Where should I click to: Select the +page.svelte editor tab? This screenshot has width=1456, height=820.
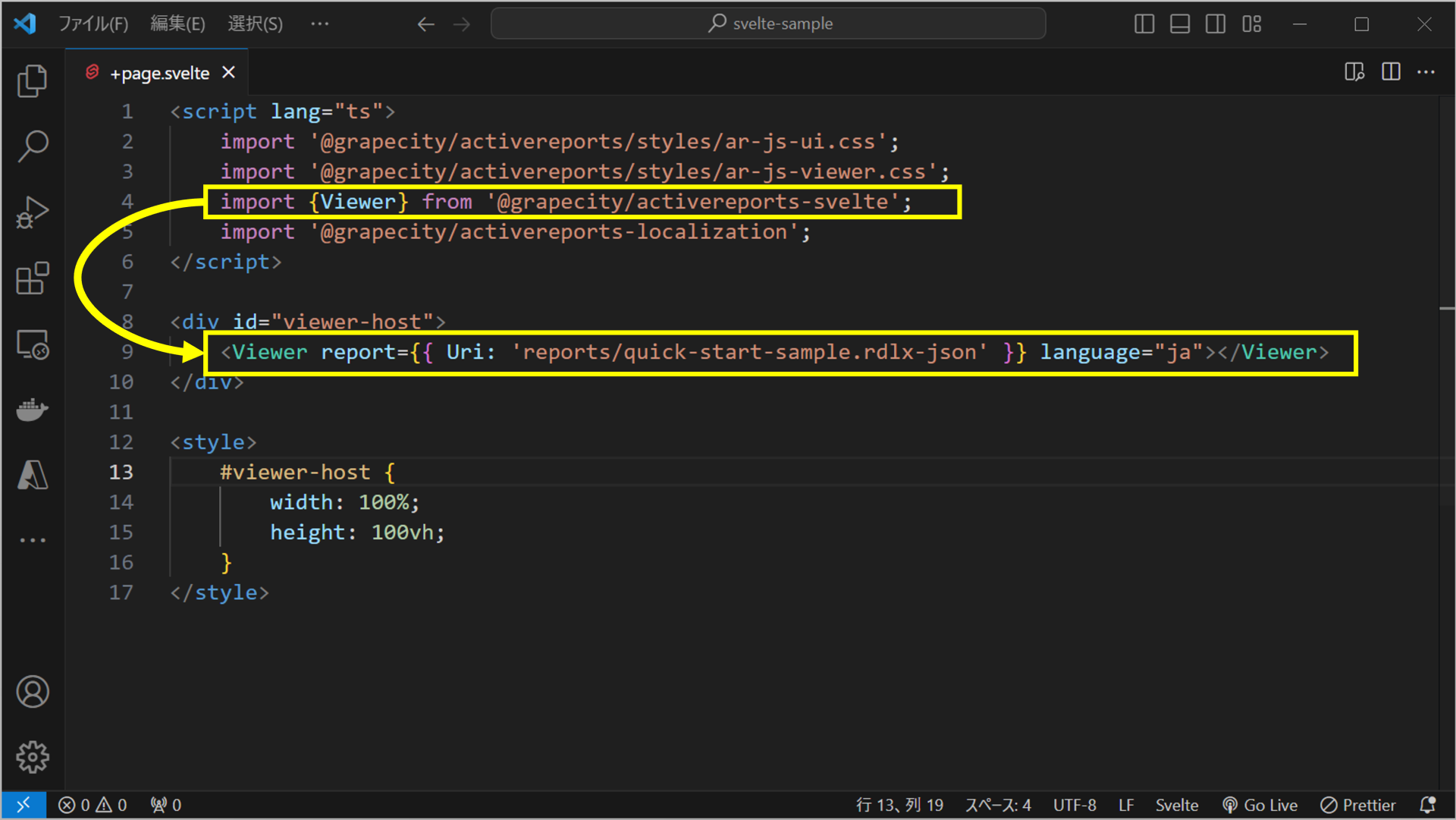(157, 73)
